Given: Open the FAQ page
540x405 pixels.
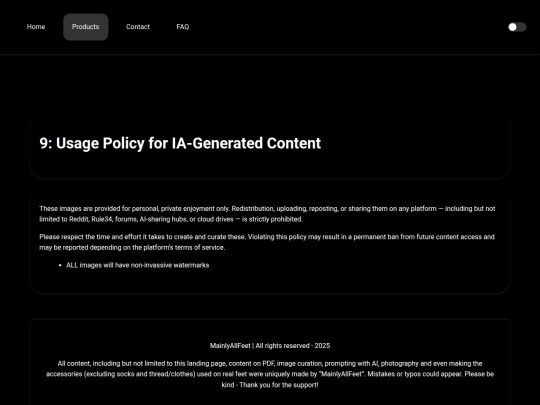Looking at the screenshot, I should pyautogui.click(x=183, y=27).
